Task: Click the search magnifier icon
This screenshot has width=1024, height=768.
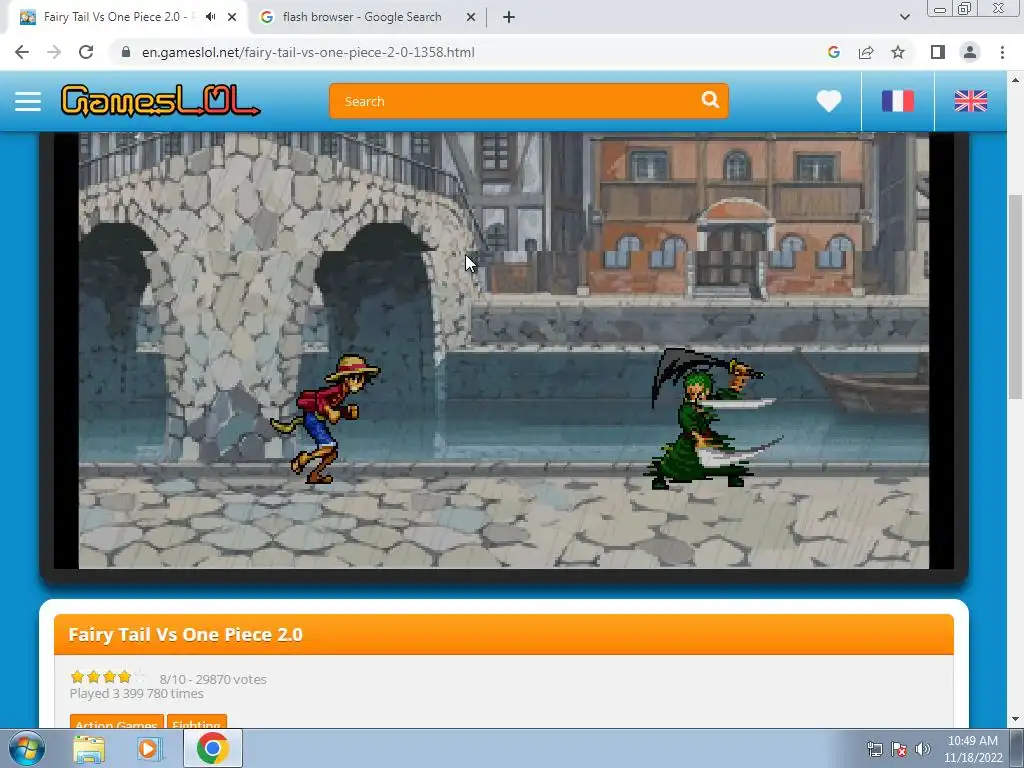Action: pyautogui.click(x=710, y=100)
